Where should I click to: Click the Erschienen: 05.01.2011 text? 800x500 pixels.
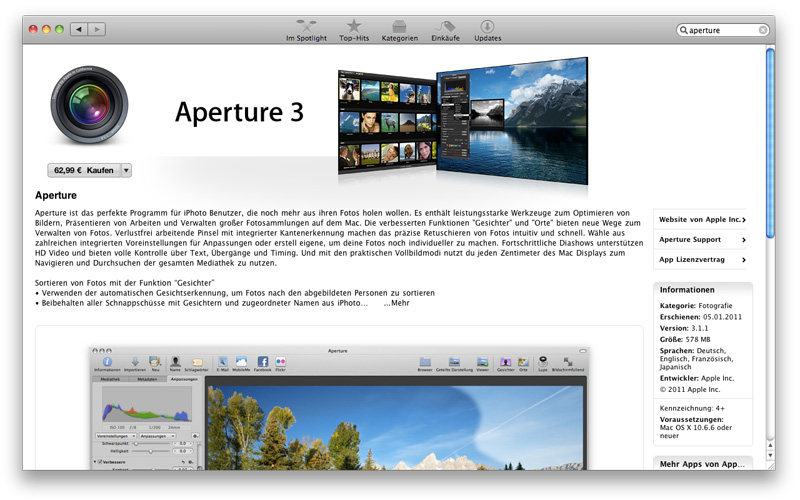(701, 317)
